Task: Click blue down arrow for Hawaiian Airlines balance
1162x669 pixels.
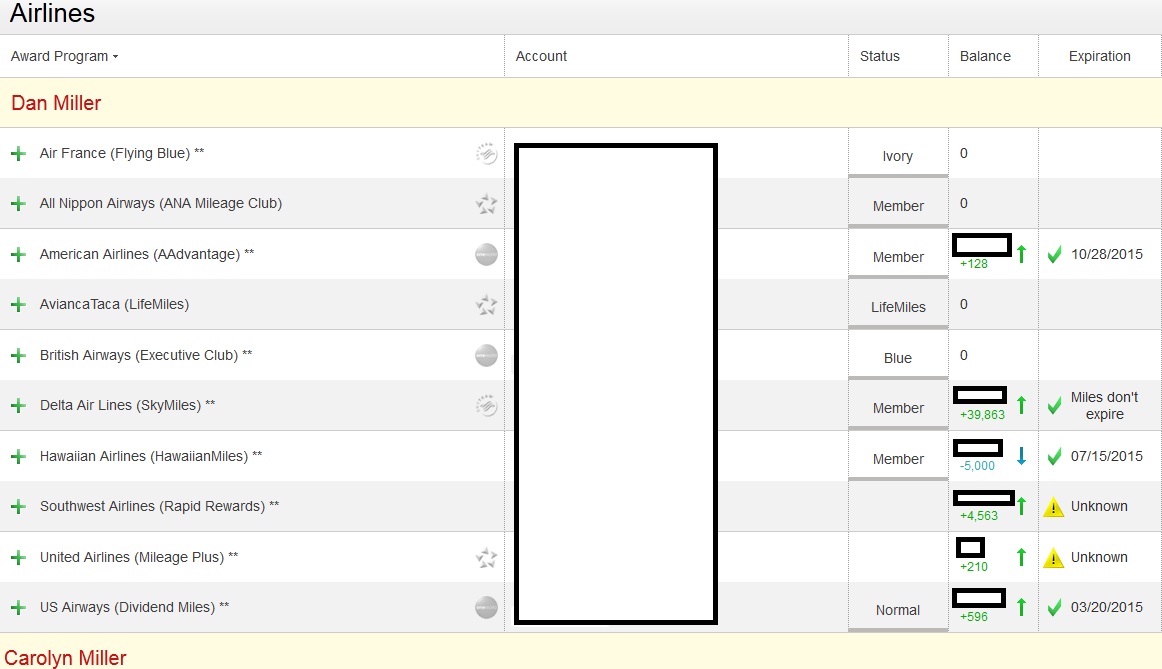Action: click(1021, 456)
